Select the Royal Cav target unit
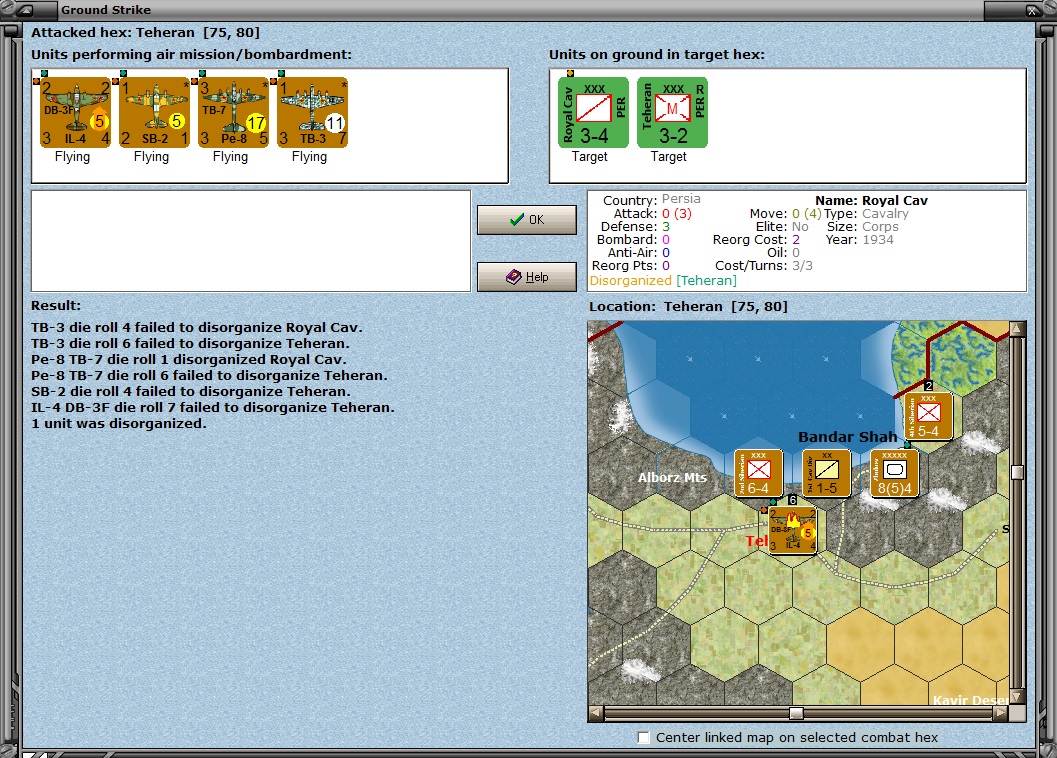Image resolution: width=1057 pixels, height=758 pixels. click(x=593, y=112)
